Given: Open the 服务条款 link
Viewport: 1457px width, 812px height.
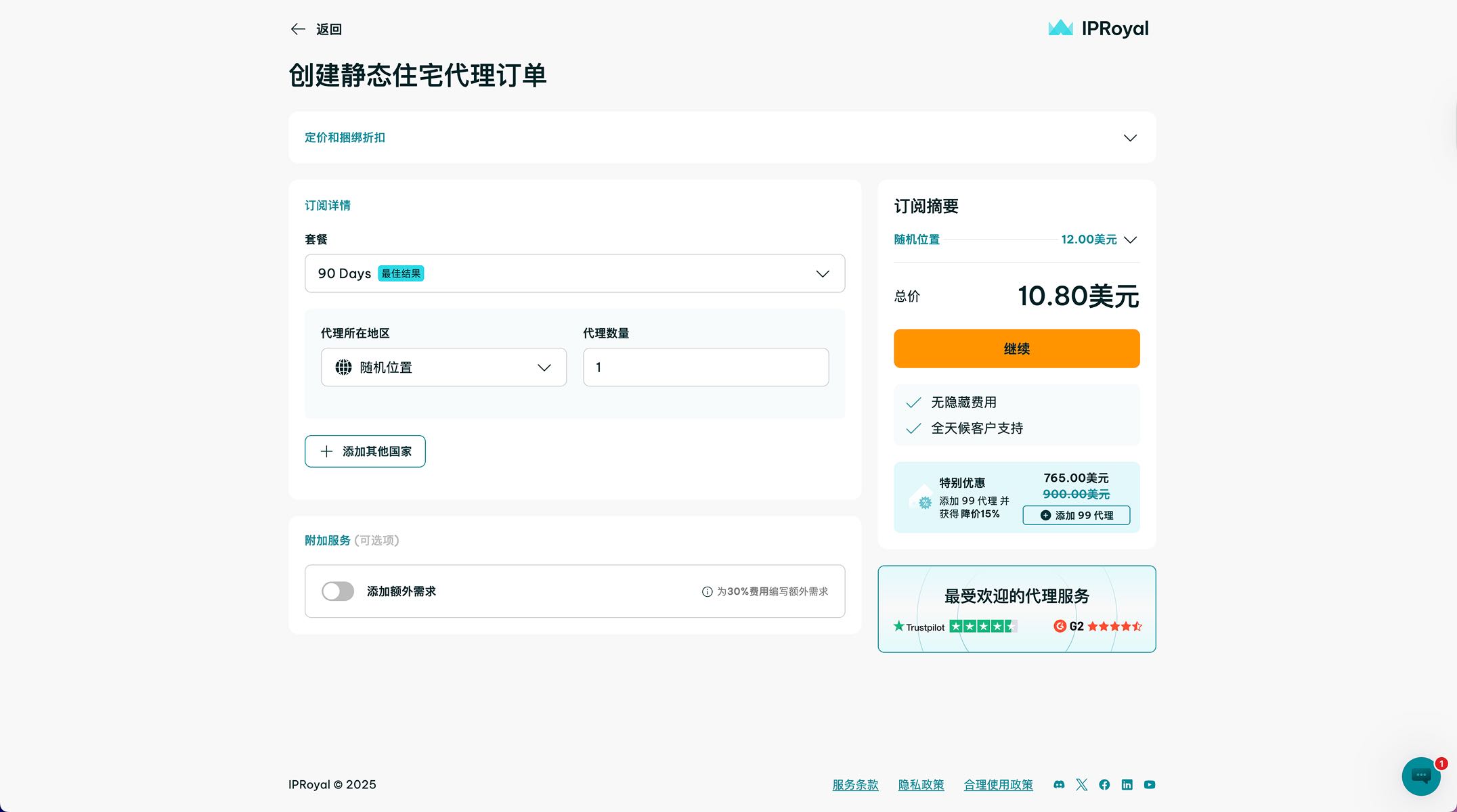Looking at the screenshot, I should click(x=855, y=785).
